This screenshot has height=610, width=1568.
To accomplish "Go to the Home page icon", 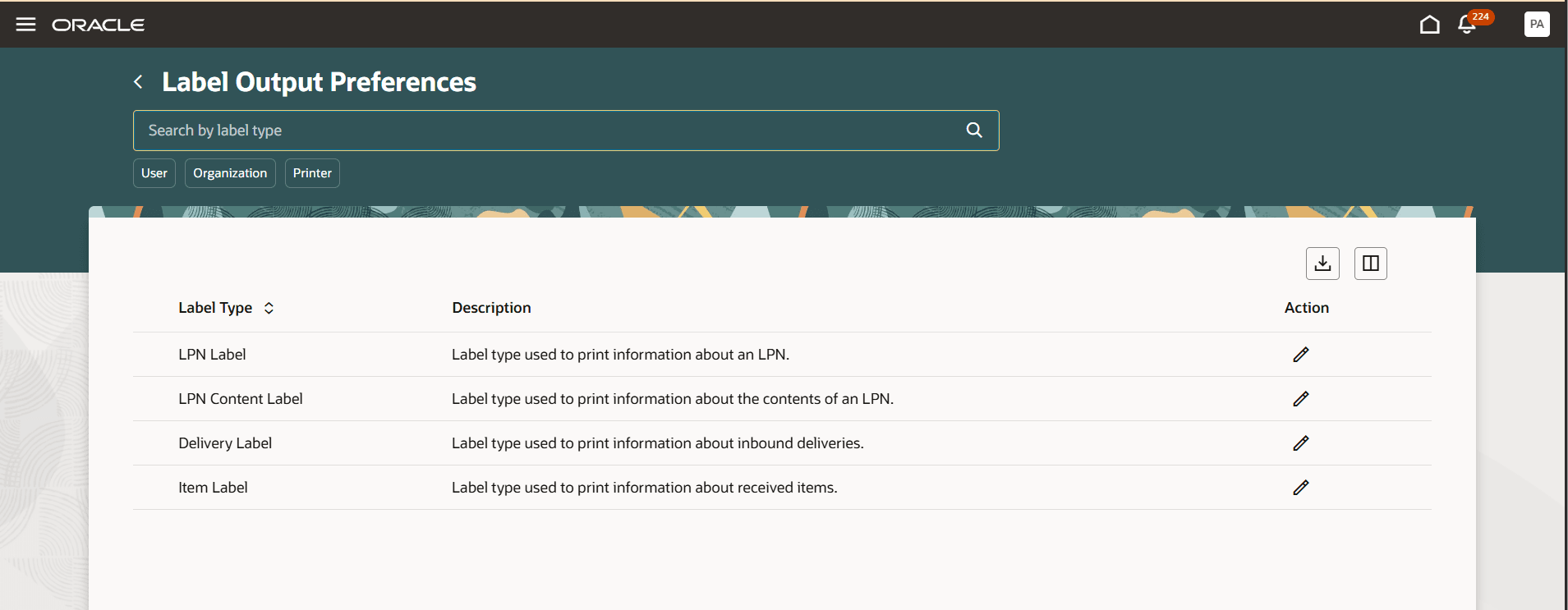I will pyautogui.click(x=1429, y=25).
